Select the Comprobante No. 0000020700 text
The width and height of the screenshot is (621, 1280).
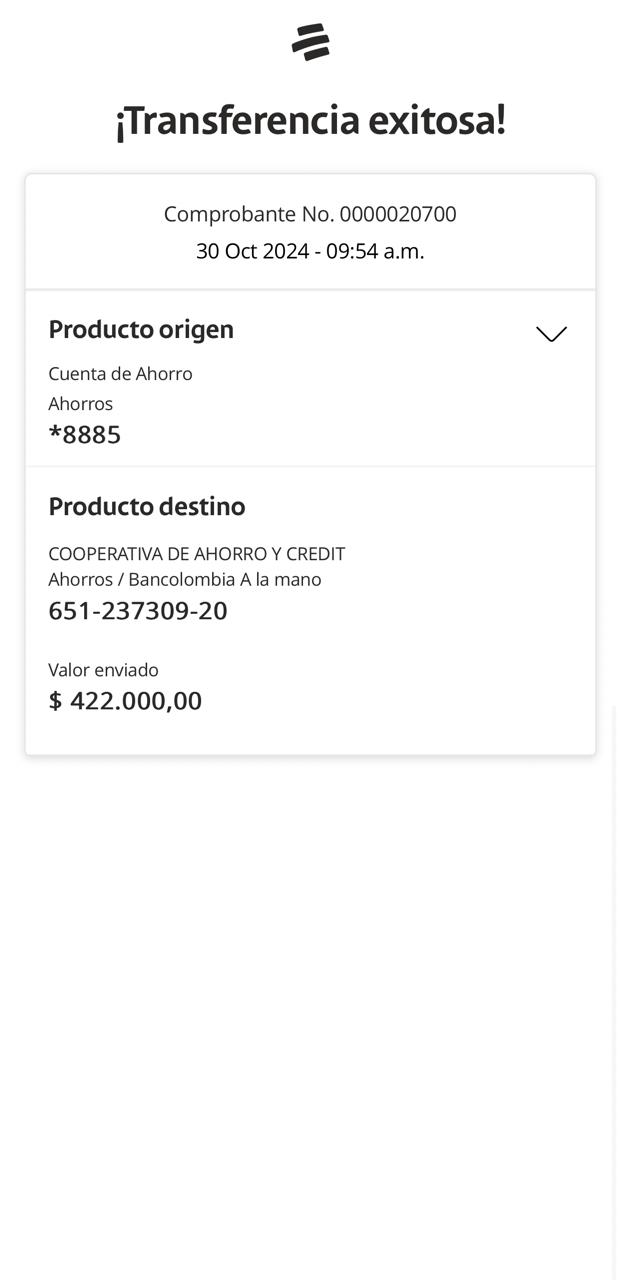point(310,214)
